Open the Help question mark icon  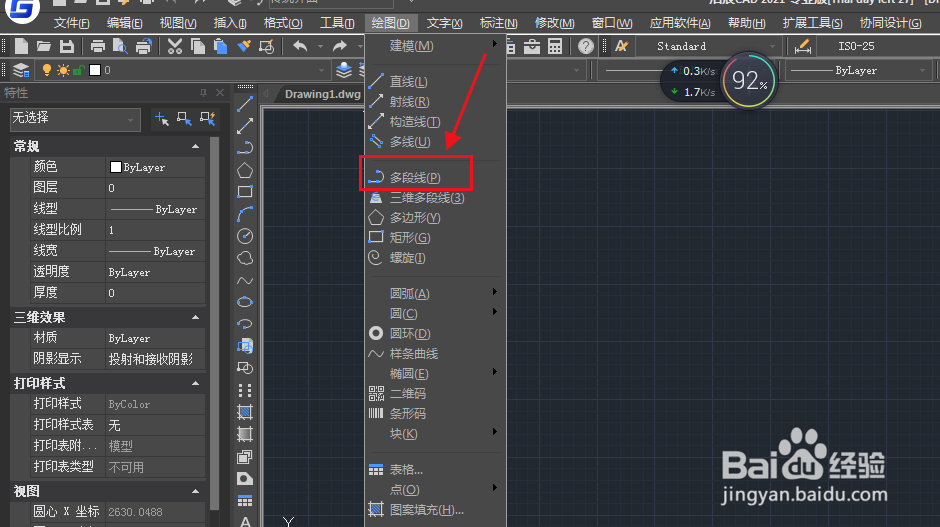point(586,46)
